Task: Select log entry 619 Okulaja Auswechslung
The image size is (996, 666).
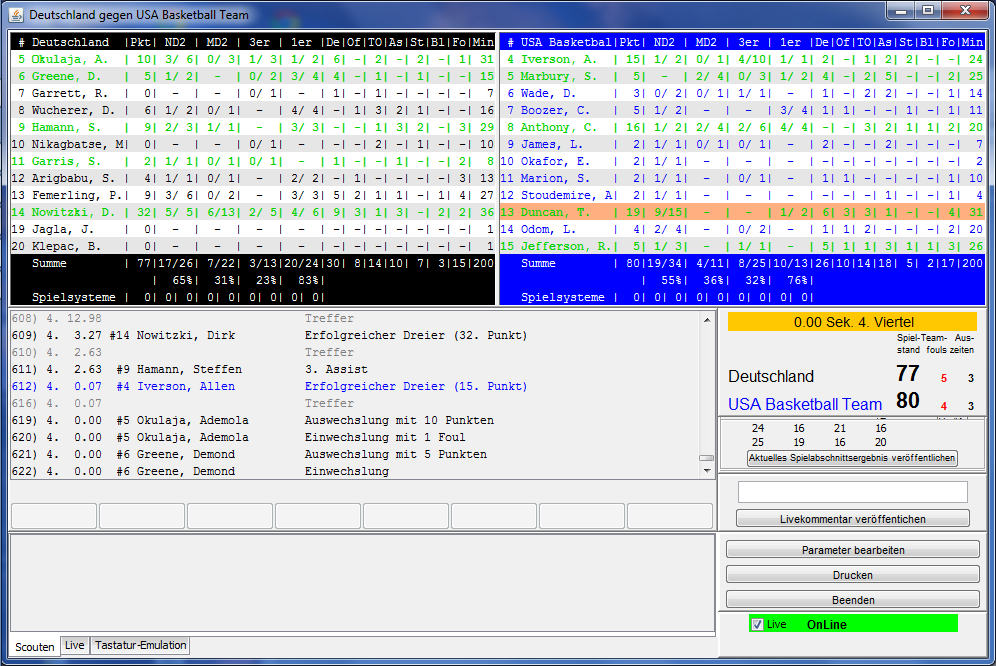Action: coord(356,420)
